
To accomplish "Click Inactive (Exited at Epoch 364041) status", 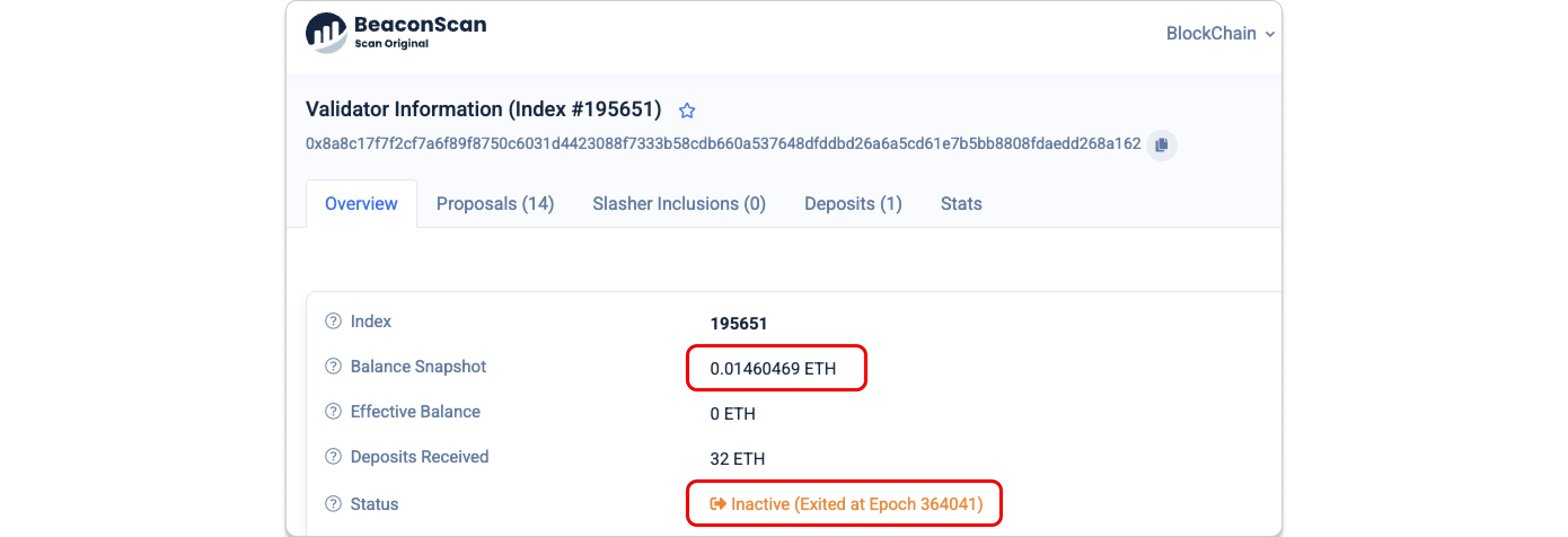I will click(x=856, y=504).
